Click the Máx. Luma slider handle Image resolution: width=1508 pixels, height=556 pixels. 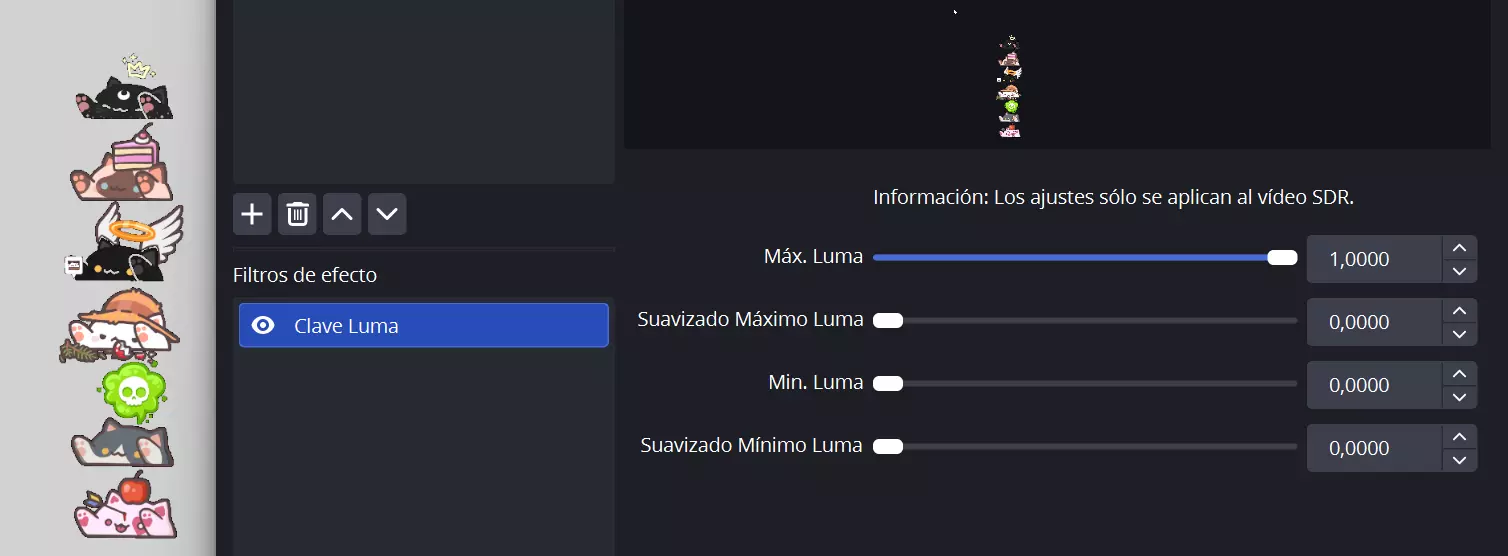(1282, 258)
